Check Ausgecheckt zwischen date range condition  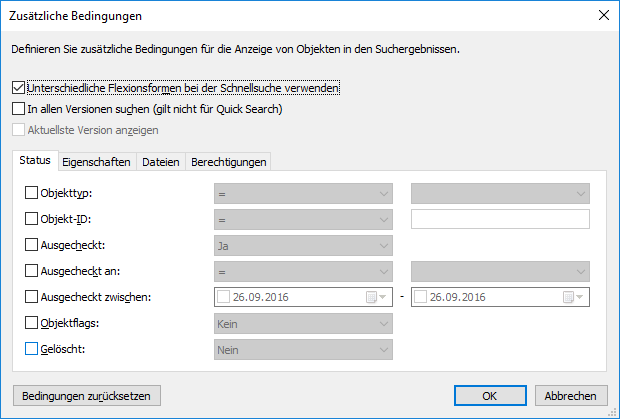[31, 297]
